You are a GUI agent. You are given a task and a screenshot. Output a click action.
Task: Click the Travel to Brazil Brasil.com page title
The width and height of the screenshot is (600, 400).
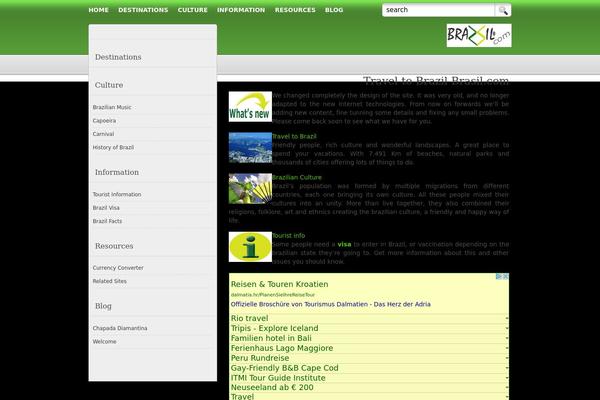436,80
